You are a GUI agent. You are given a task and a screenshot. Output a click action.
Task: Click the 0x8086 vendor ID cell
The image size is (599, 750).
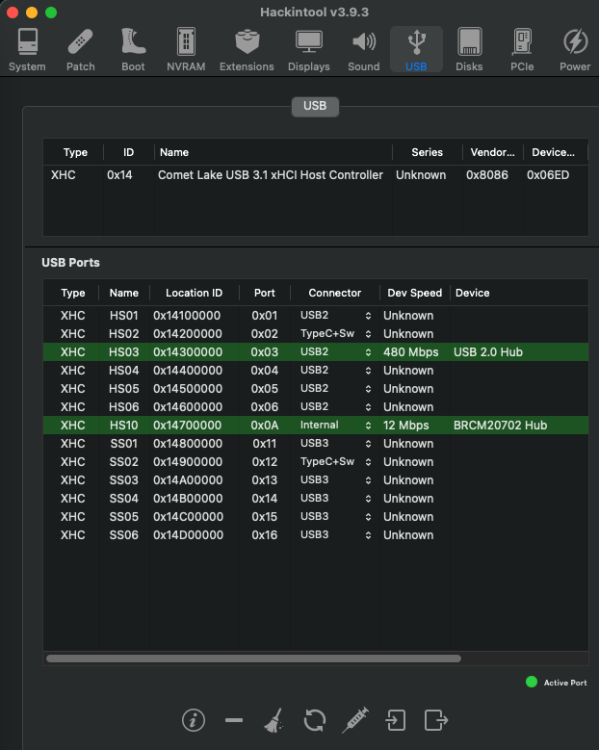[487, 175]
